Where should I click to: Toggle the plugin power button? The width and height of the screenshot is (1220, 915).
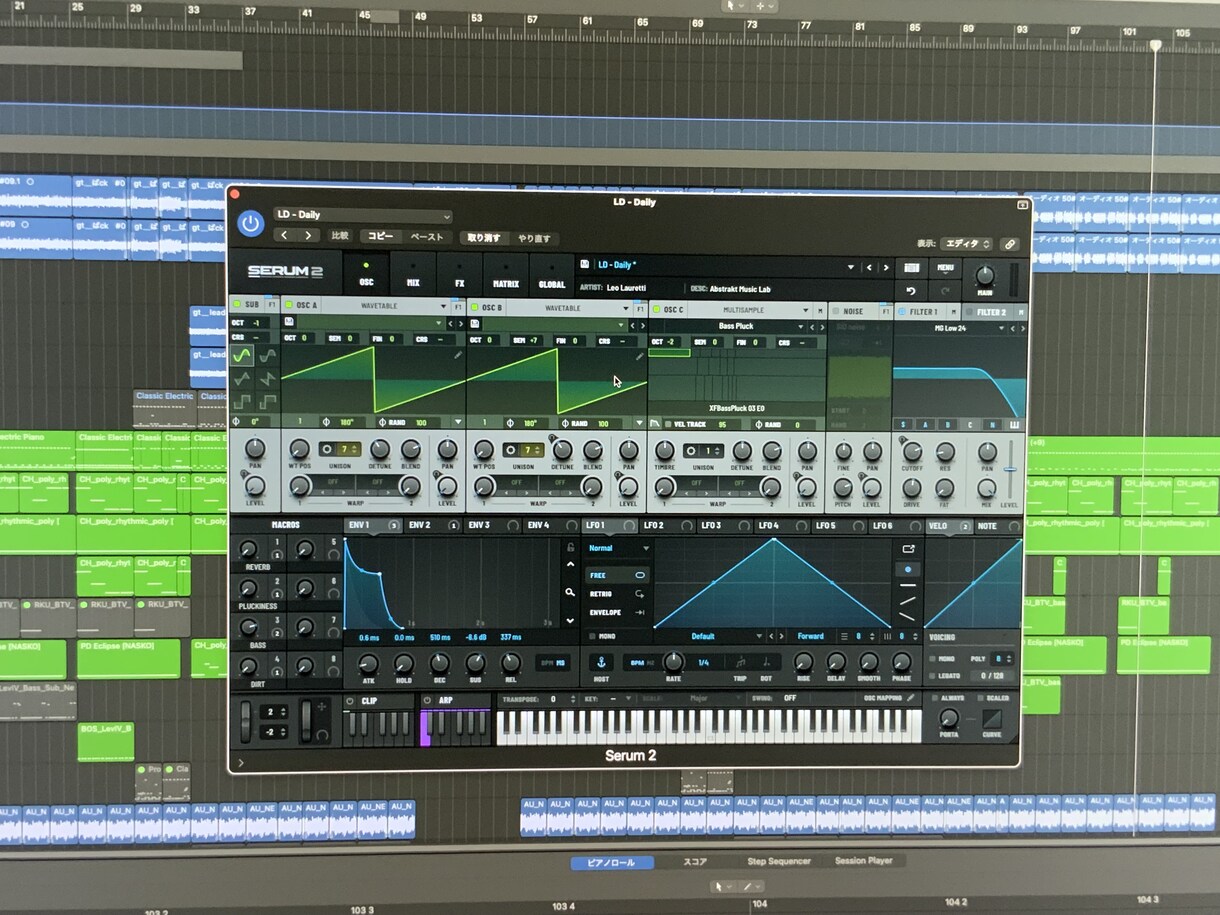point(250,224)
